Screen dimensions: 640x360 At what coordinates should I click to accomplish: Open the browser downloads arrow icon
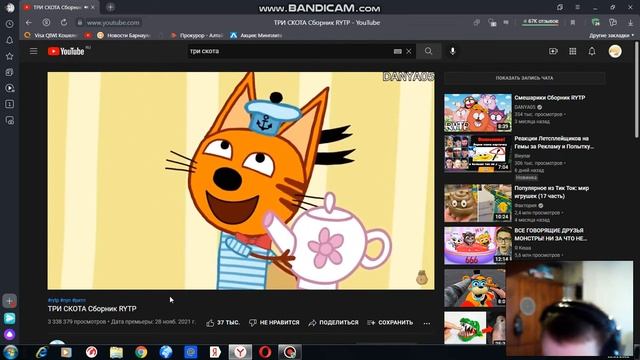coord(631,22)
